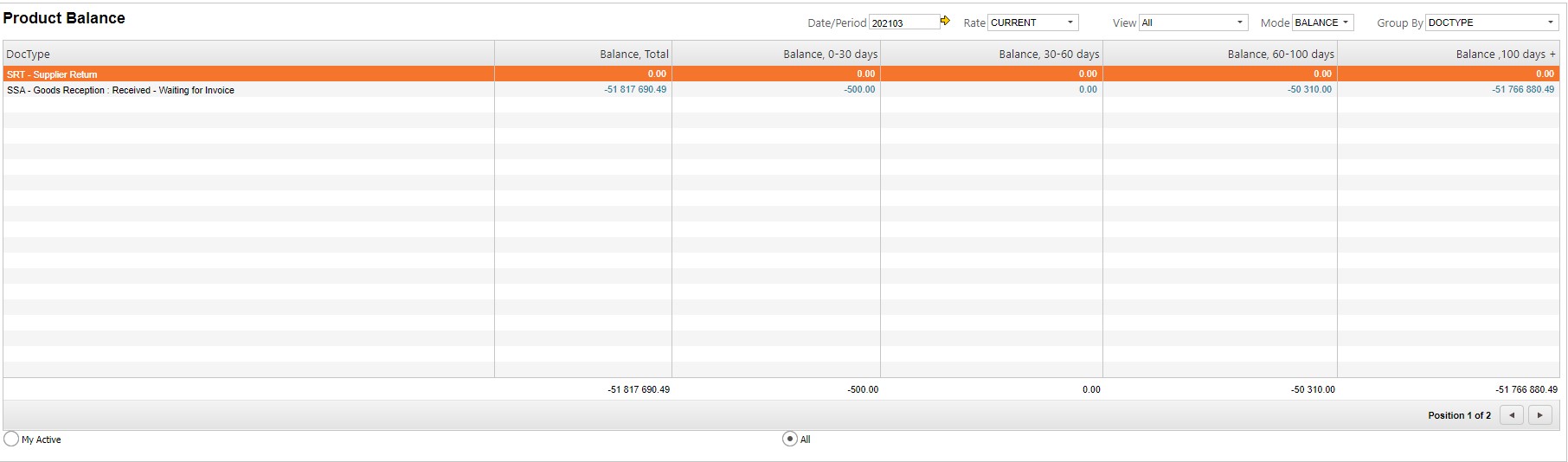Click the Balance, 0-30 days column header

(830, 54)
